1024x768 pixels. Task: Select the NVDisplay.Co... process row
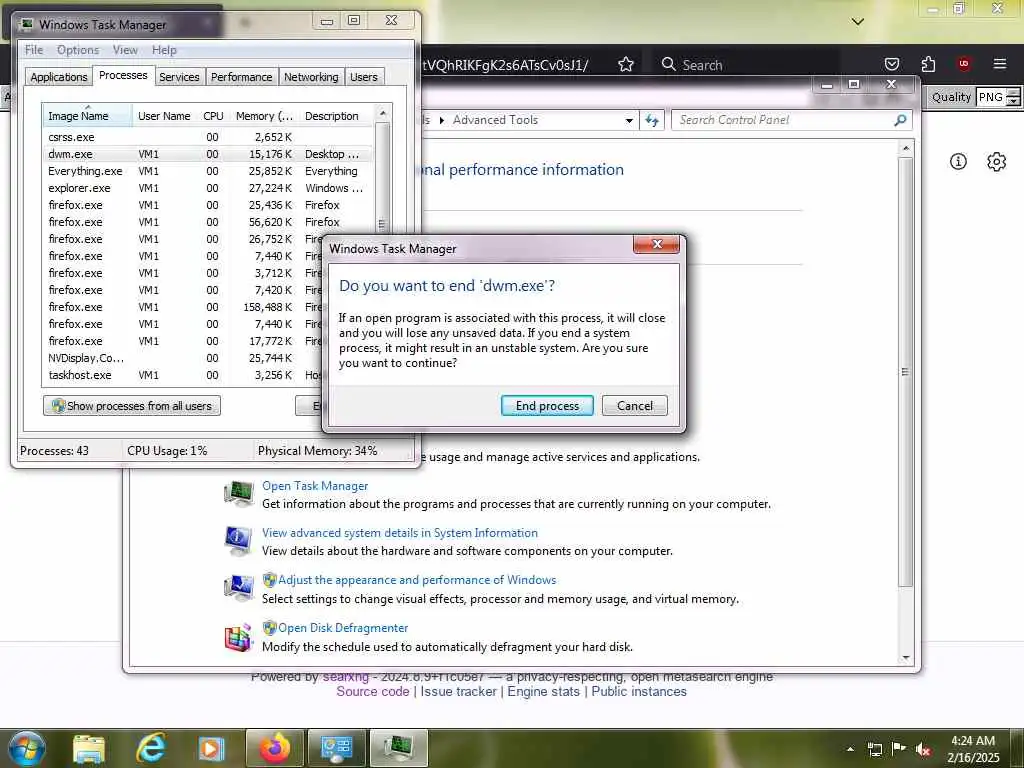pos(183,358)
